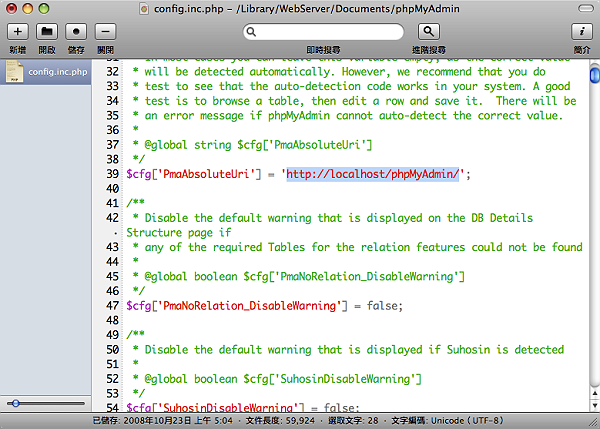Click the saved date status text
Viewport: 600px width, 429px height.
[x=162, y=421]
